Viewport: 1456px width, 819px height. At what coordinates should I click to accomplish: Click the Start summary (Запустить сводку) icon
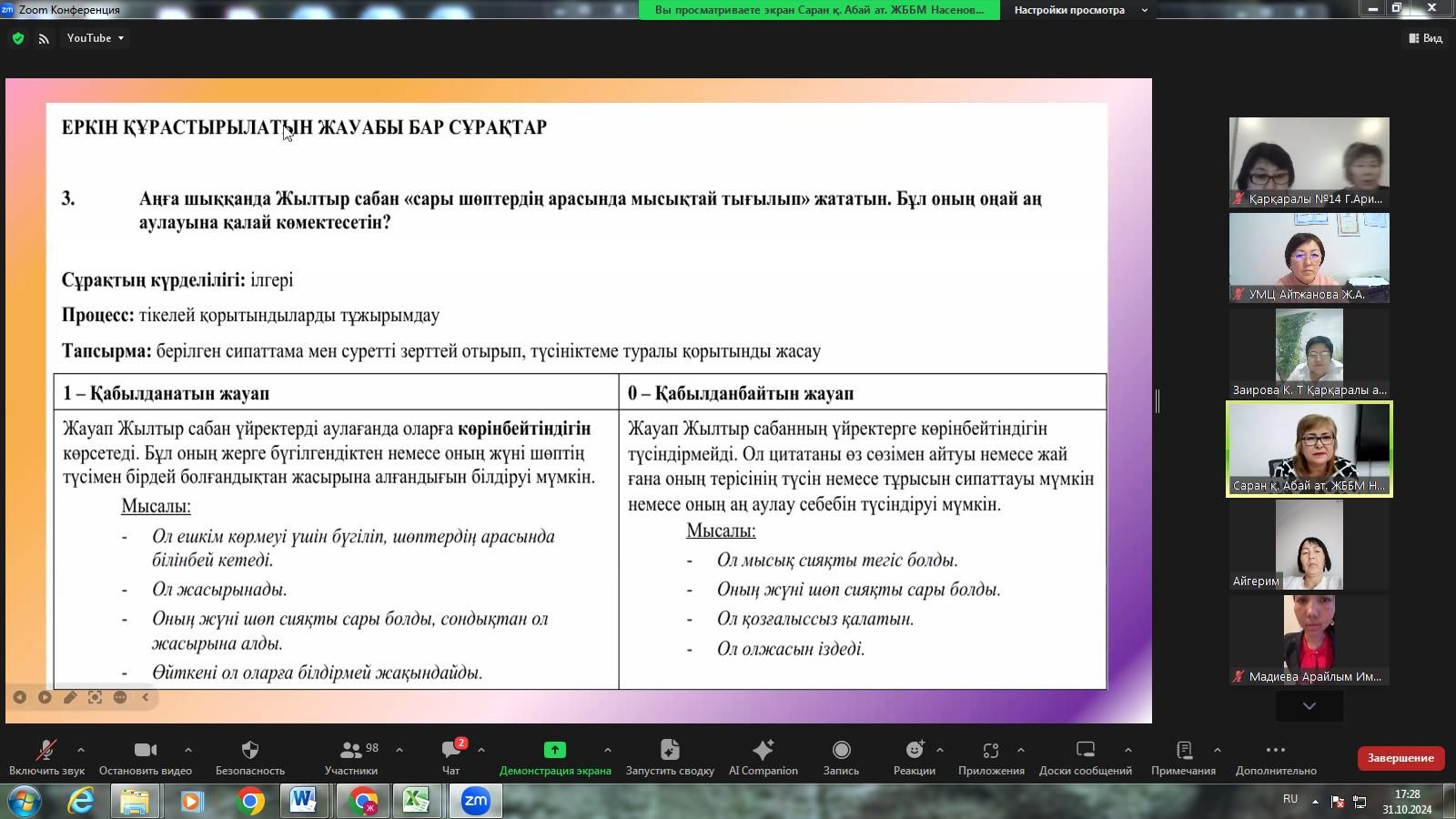click(670, 751)
